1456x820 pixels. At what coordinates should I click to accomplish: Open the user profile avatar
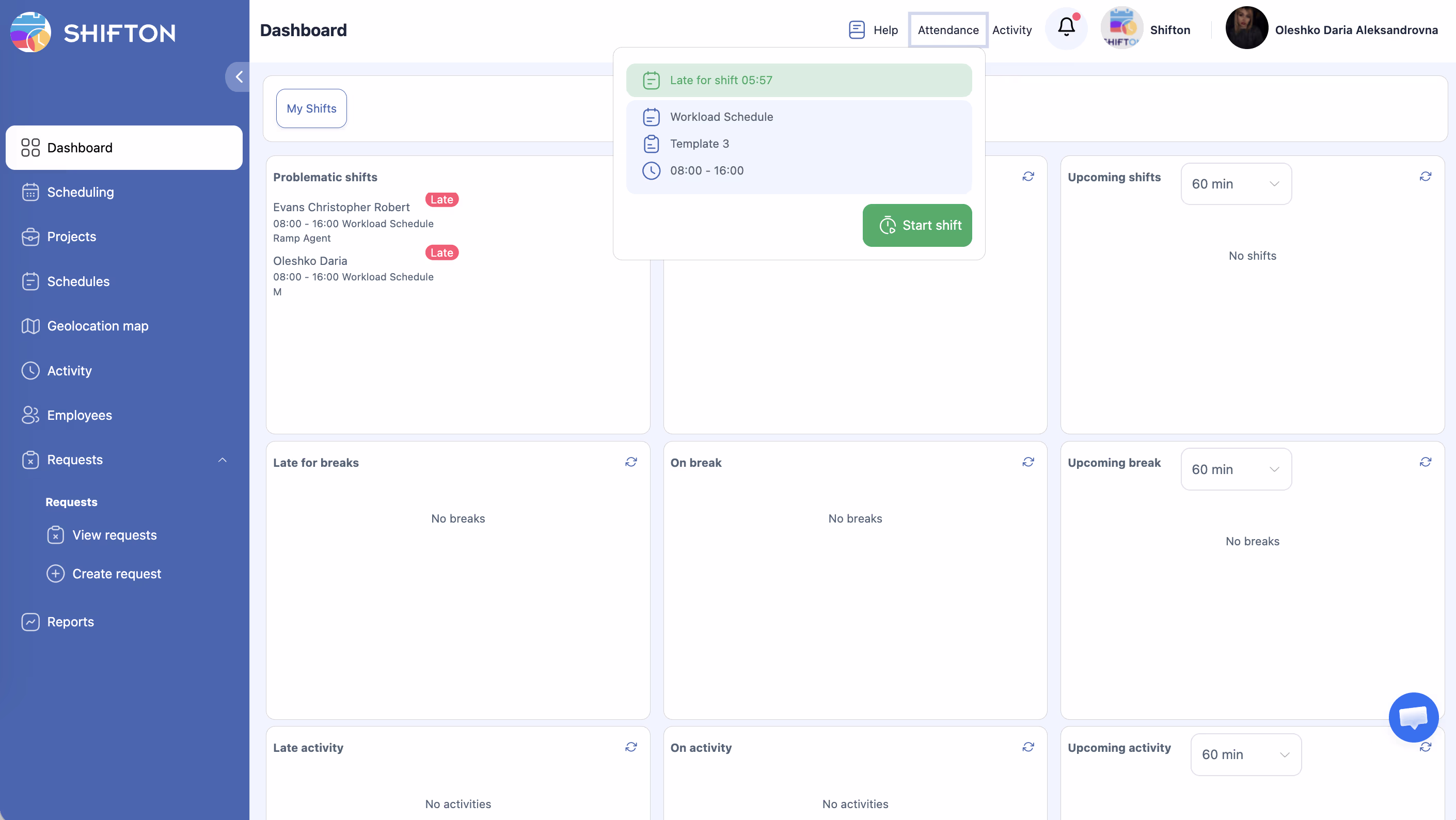pyautogui.click(x=1246, y=28)
